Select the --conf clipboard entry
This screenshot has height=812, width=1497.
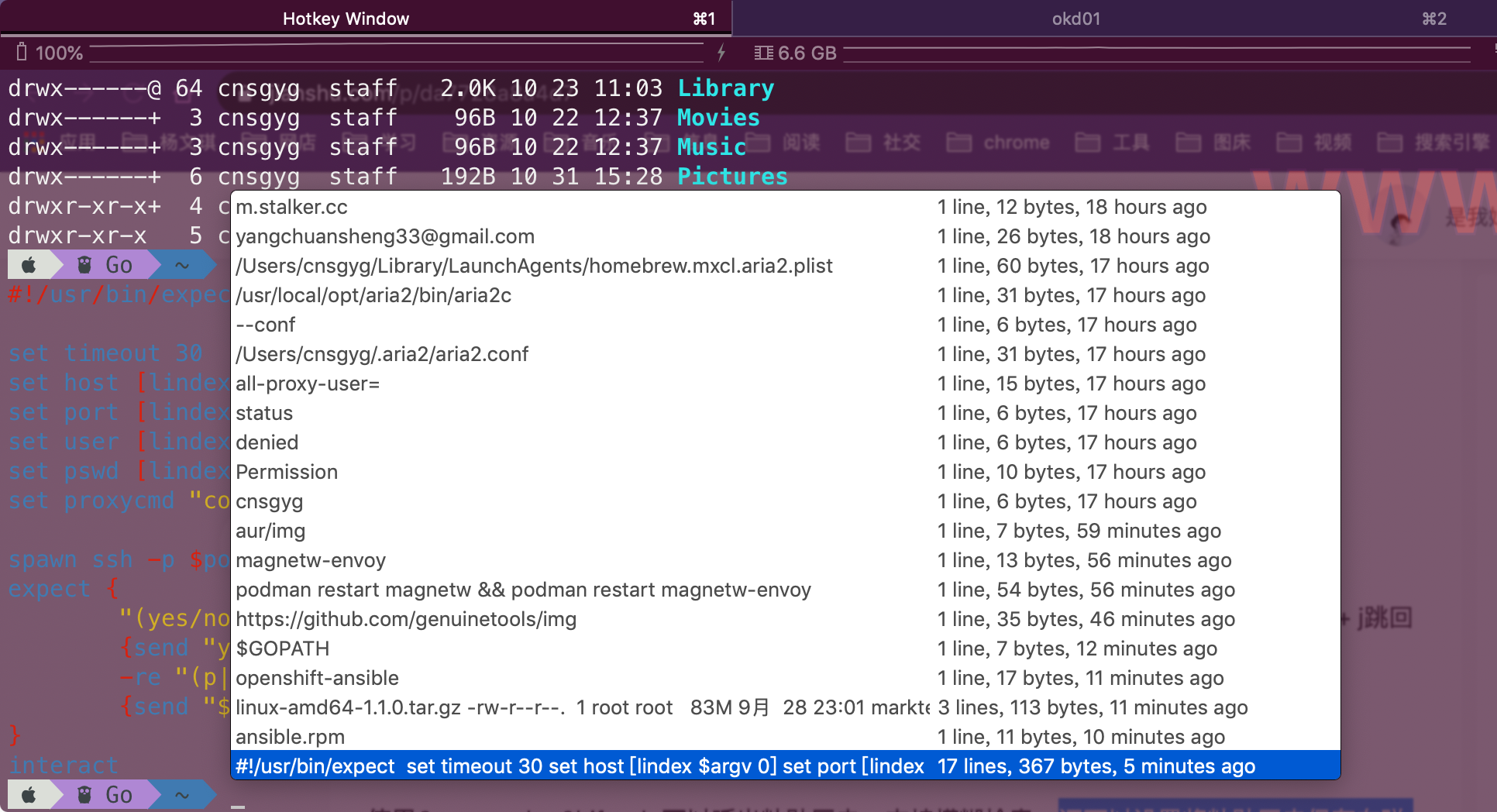click(786, 325)
